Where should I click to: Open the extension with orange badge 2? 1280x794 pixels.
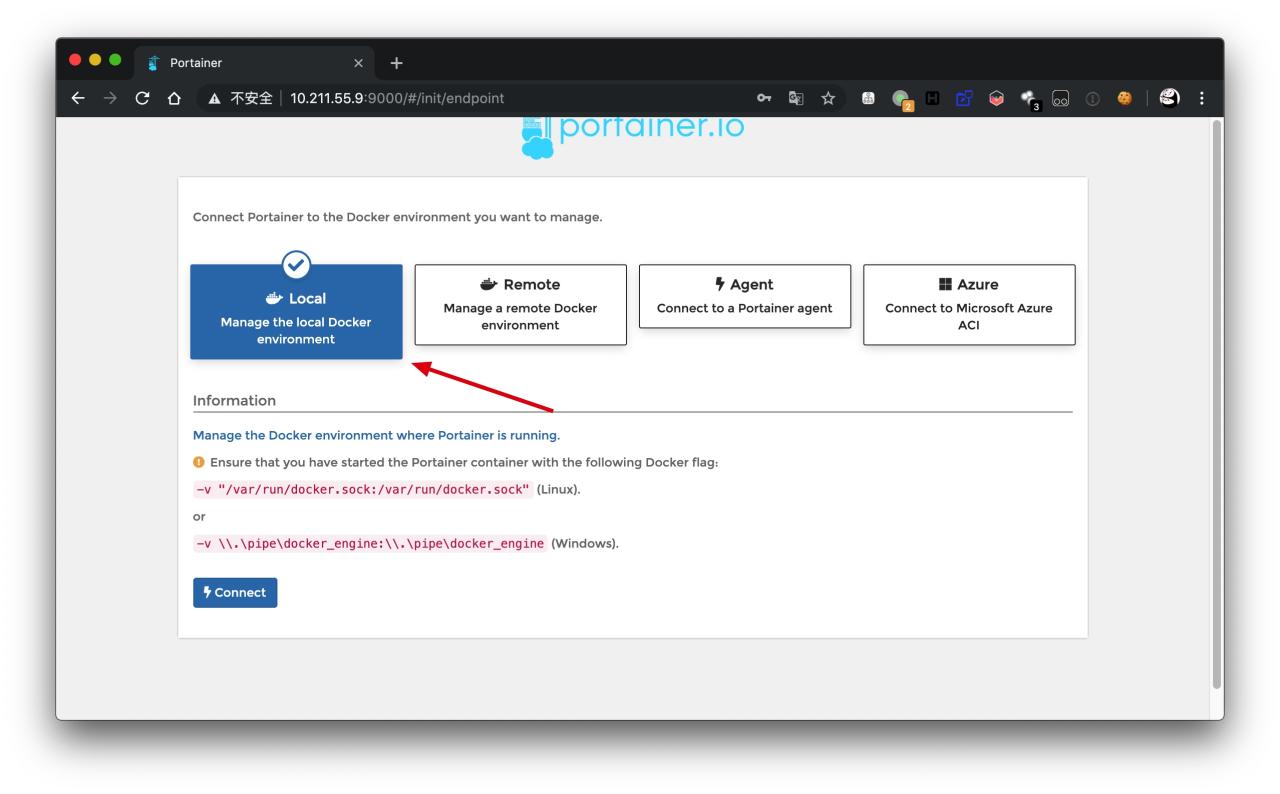[901, 99]
